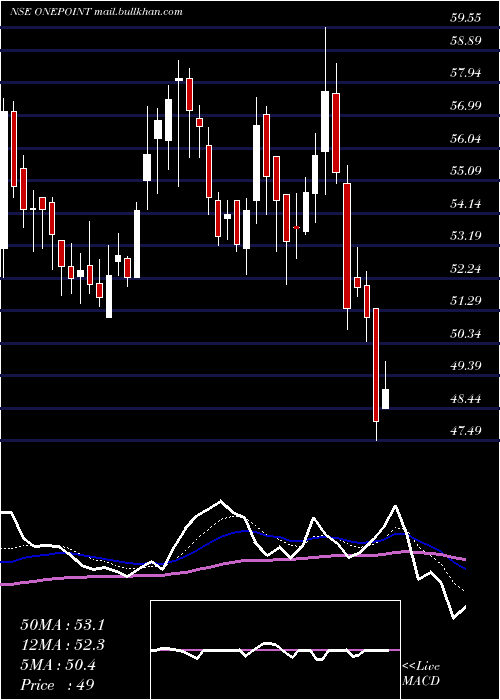Select the 58.89 price axis label
The width and height of the screenshot is (500, 700).
(466, 41)
